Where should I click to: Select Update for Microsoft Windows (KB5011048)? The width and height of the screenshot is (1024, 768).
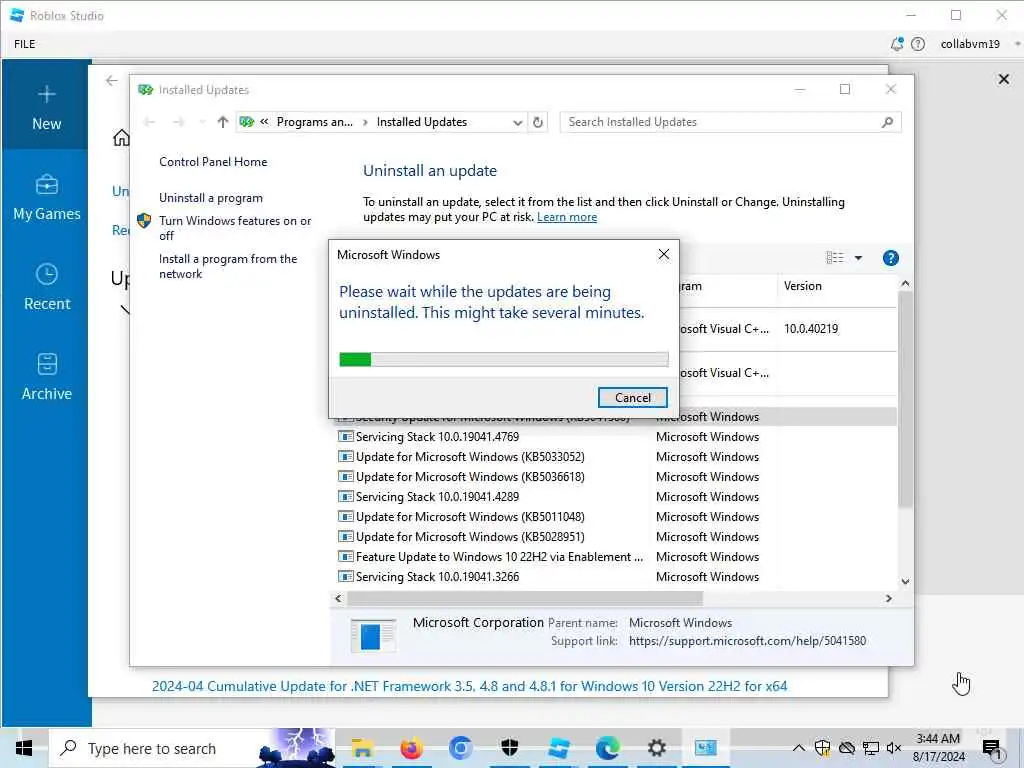coord(616,517)
